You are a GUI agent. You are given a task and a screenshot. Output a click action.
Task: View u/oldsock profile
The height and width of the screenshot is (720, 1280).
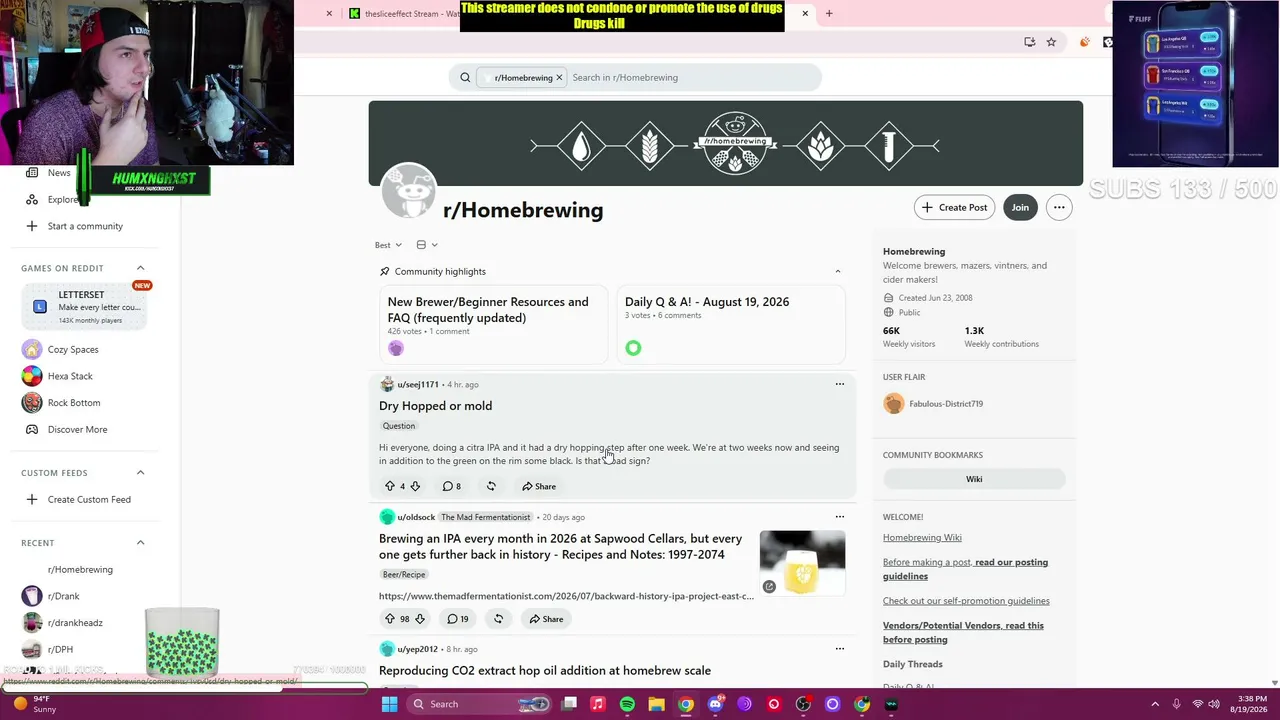[416, 518]
